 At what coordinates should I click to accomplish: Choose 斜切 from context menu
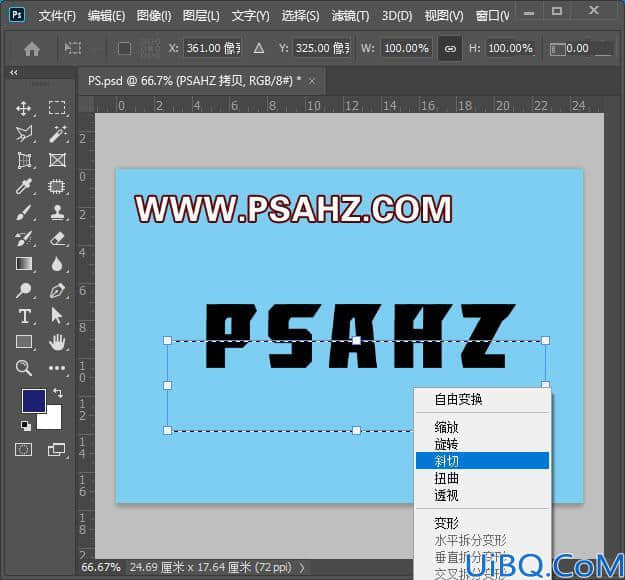[x=483, y=461]
